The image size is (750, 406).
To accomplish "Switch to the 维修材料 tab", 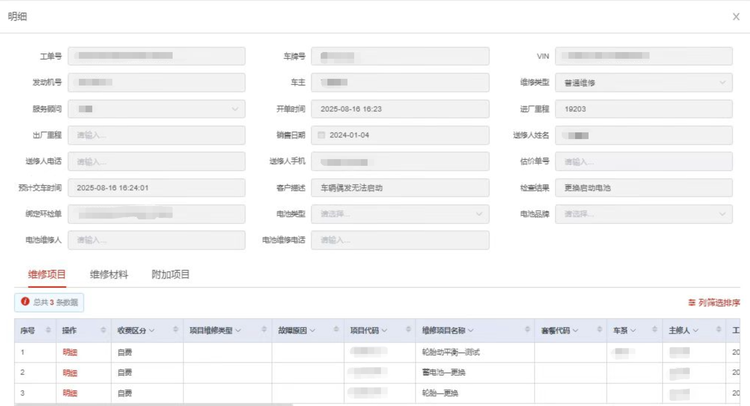I will click(109, 274).
